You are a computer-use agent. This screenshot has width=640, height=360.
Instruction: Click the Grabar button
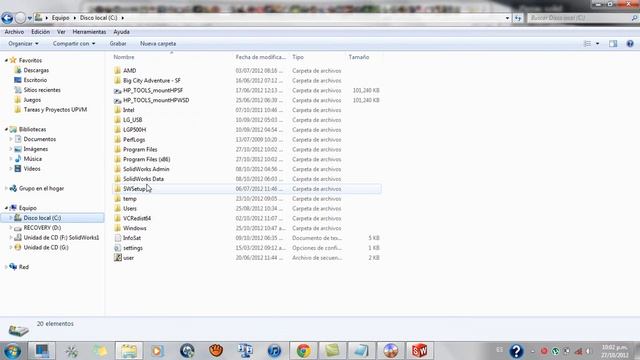click(x=118, y=44)
